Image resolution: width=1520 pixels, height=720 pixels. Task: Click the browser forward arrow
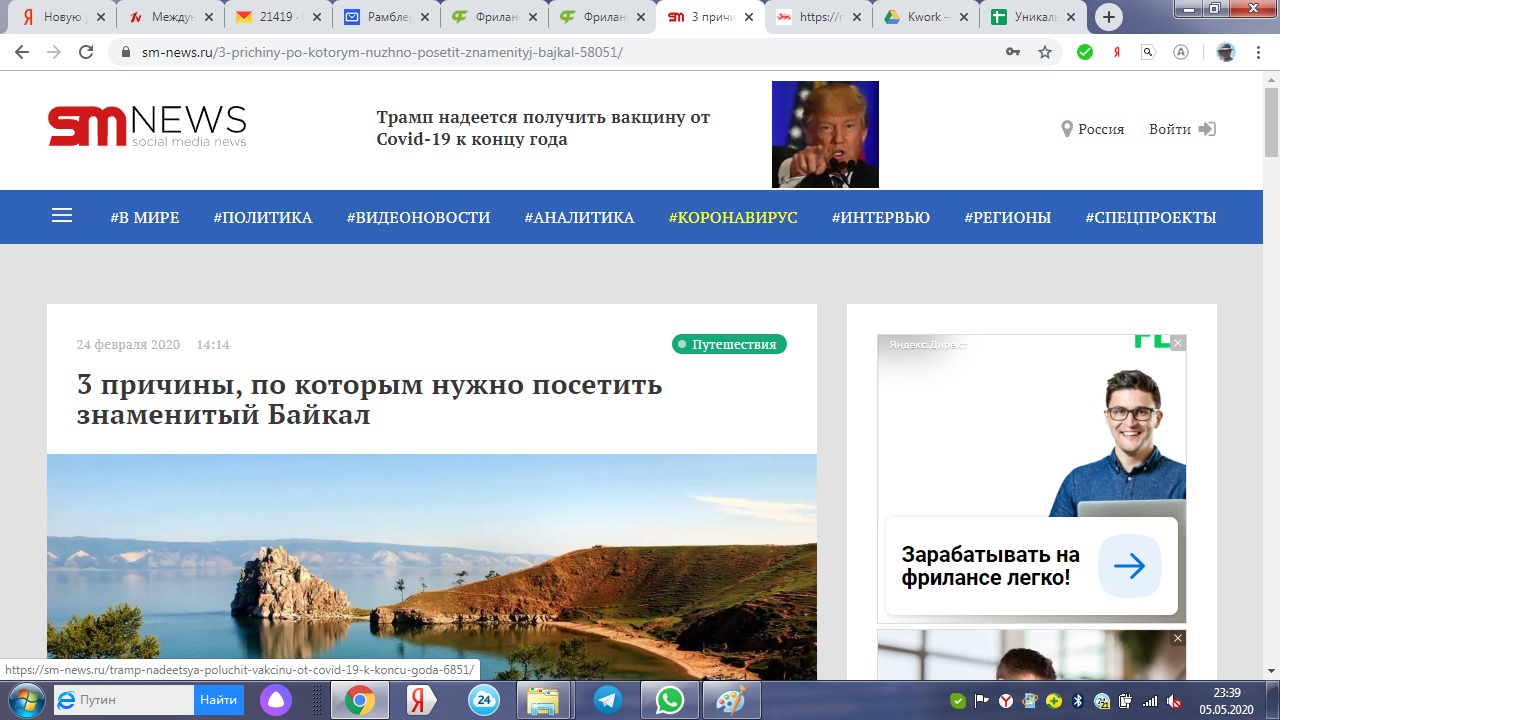coord(54,52)
